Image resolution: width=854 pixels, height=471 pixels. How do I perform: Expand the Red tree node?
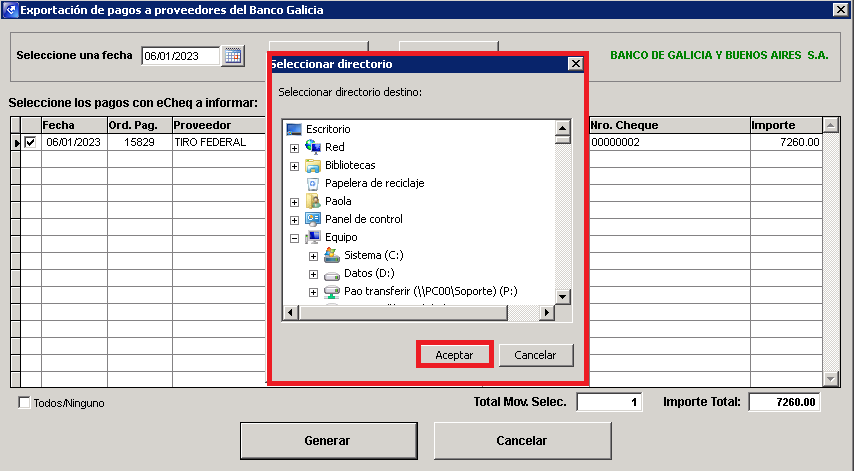point(295,148)
